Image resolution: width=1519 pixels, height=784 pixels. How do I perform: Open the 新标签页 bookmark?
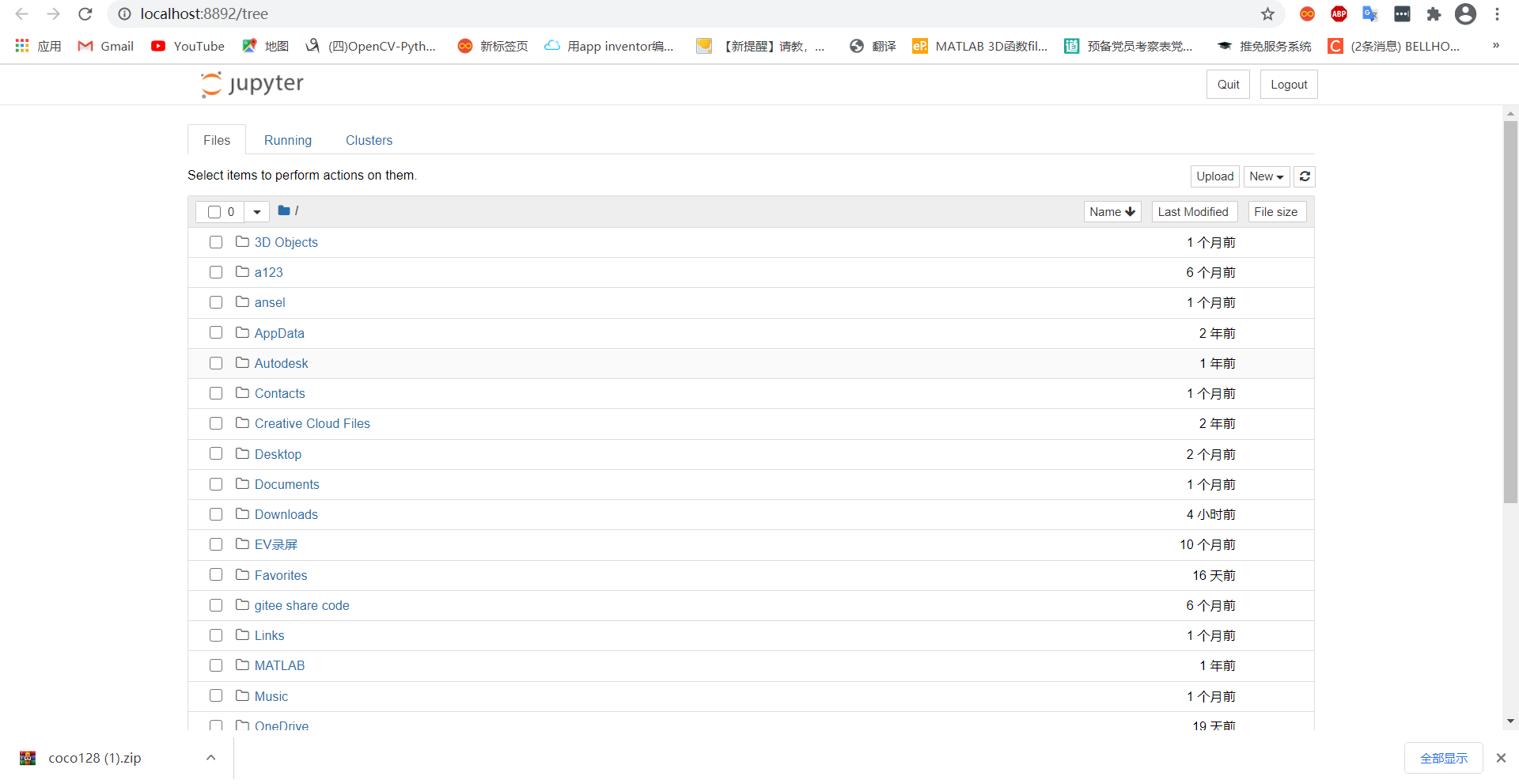click(x=492, y=46)
